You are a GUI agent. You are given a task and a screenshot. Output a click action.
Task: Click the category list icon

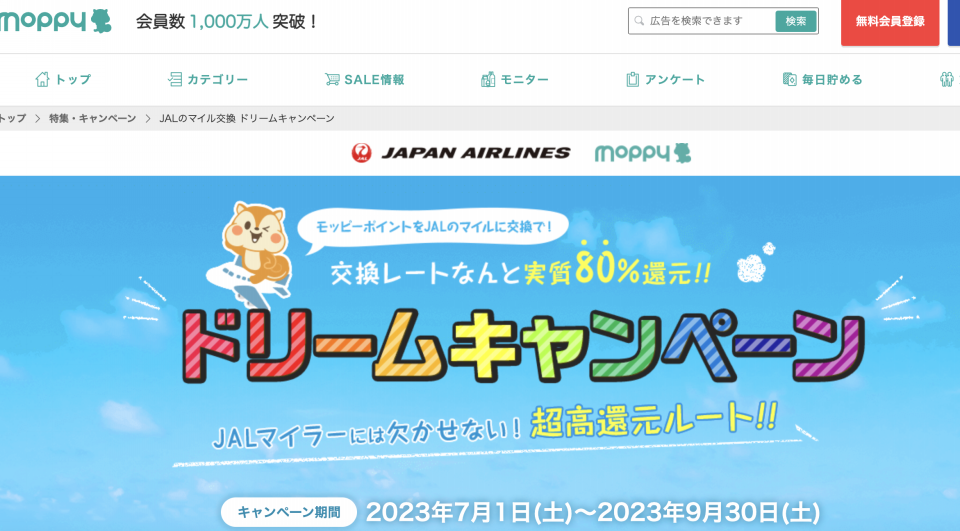click(175, 79)
